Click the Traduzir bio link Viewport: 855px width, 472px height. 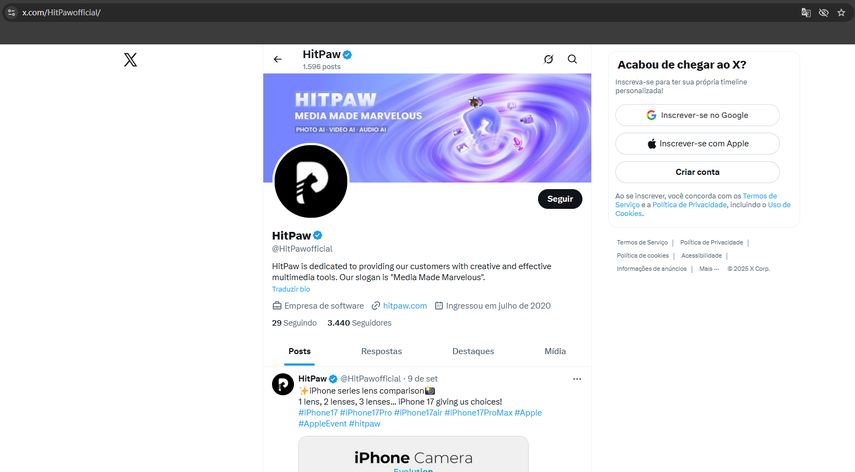[291, 289]
